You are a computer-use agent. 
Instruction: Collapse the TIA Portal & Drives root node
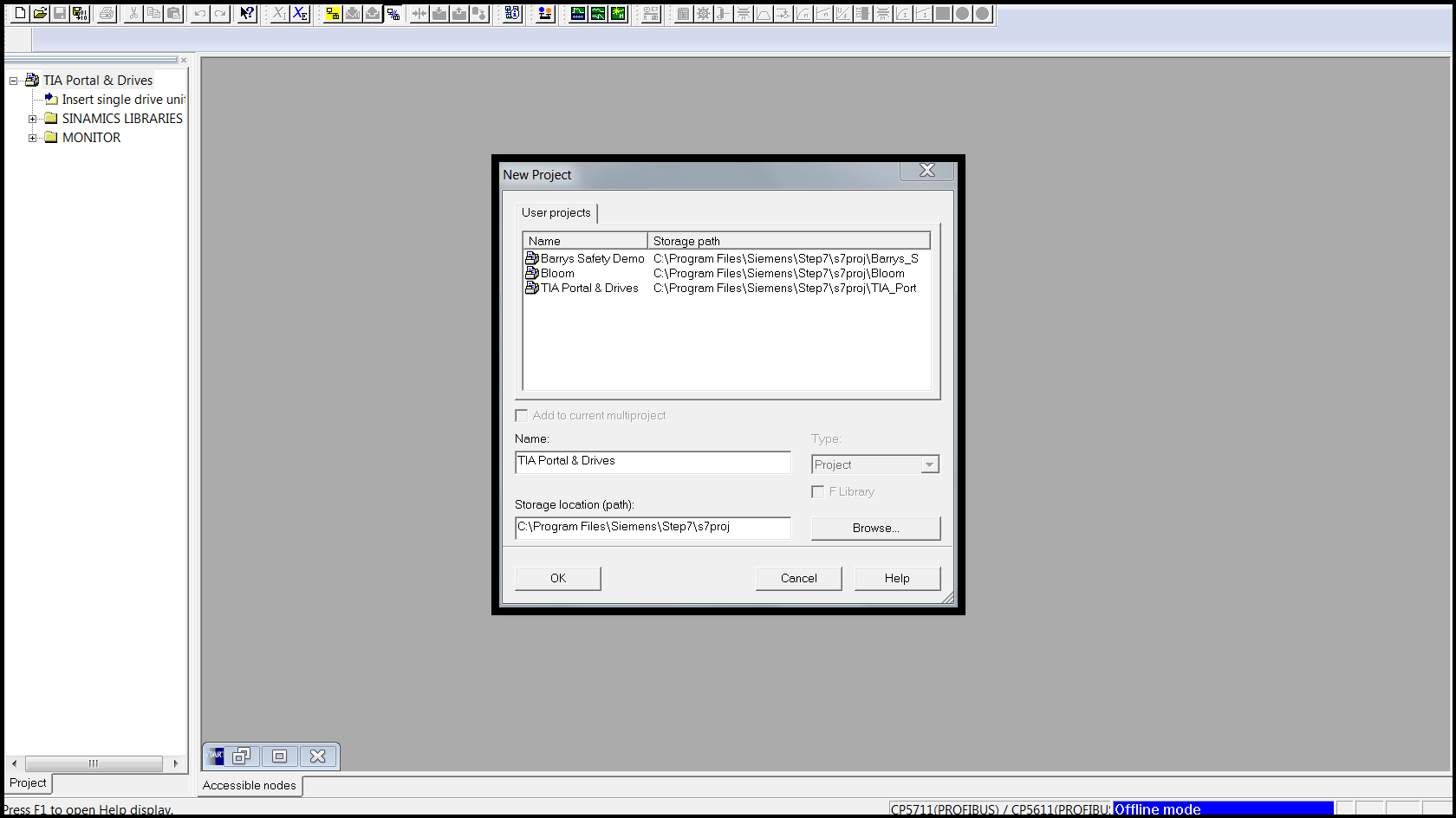coord(13,81)
